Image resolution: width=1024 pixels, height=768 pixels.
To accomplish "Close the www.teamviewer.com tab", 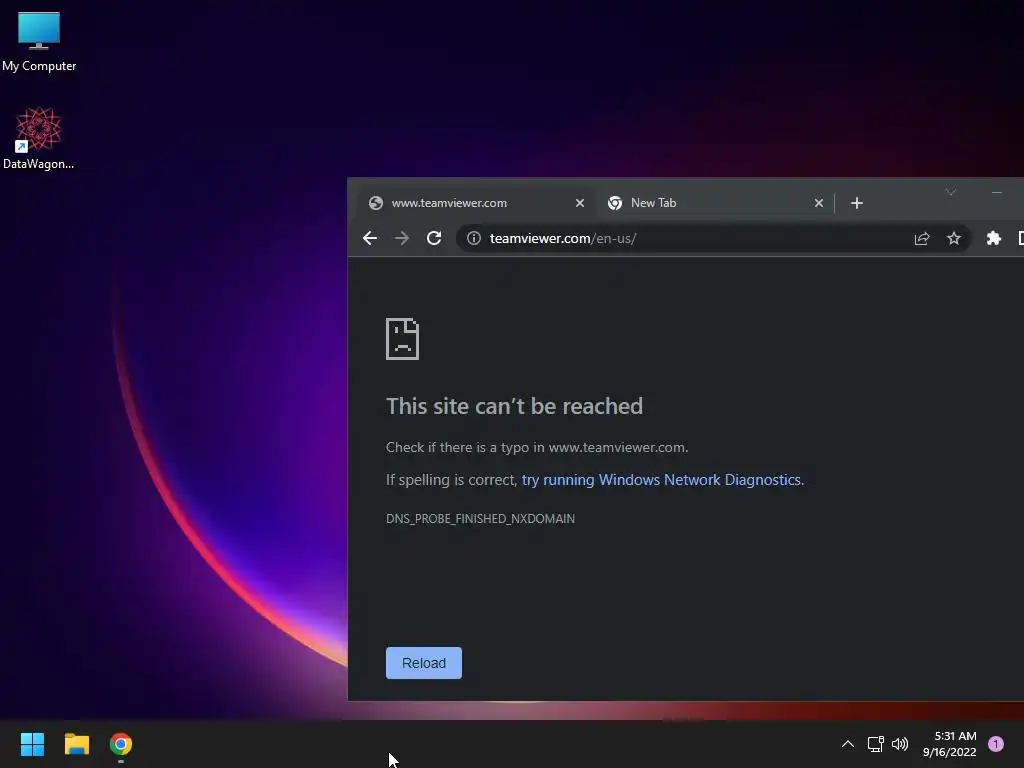I will [x=579, y=203].
